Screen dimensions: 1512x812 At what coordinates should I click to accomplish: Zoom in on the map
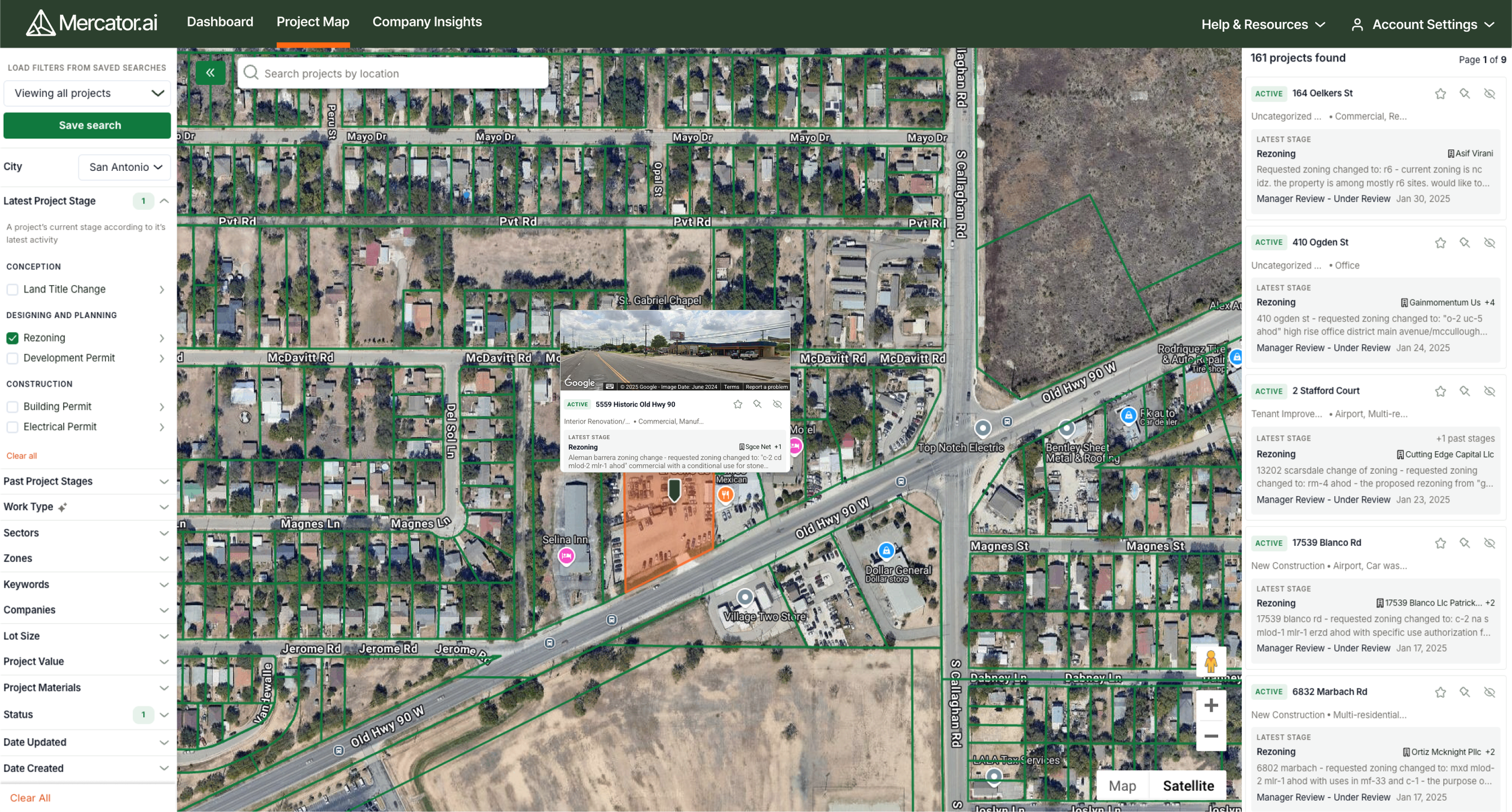point(1210,705)
